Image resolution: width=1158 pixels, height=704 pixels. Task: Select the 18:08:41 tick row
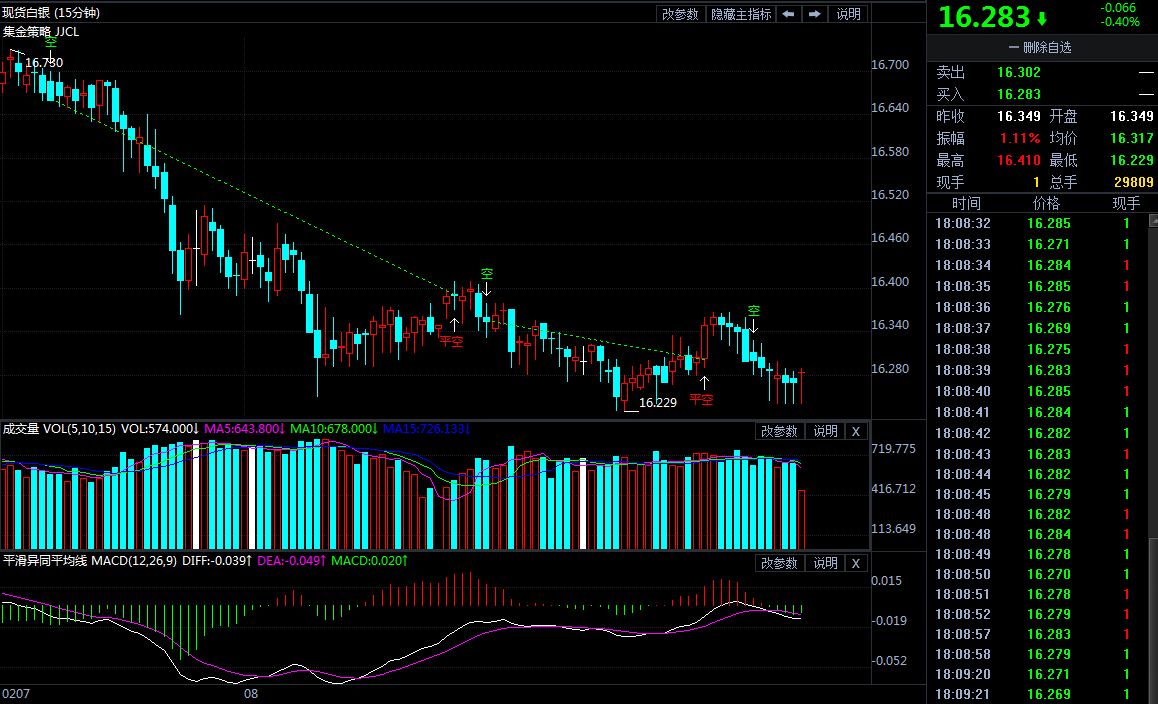tap(1038, 412)
